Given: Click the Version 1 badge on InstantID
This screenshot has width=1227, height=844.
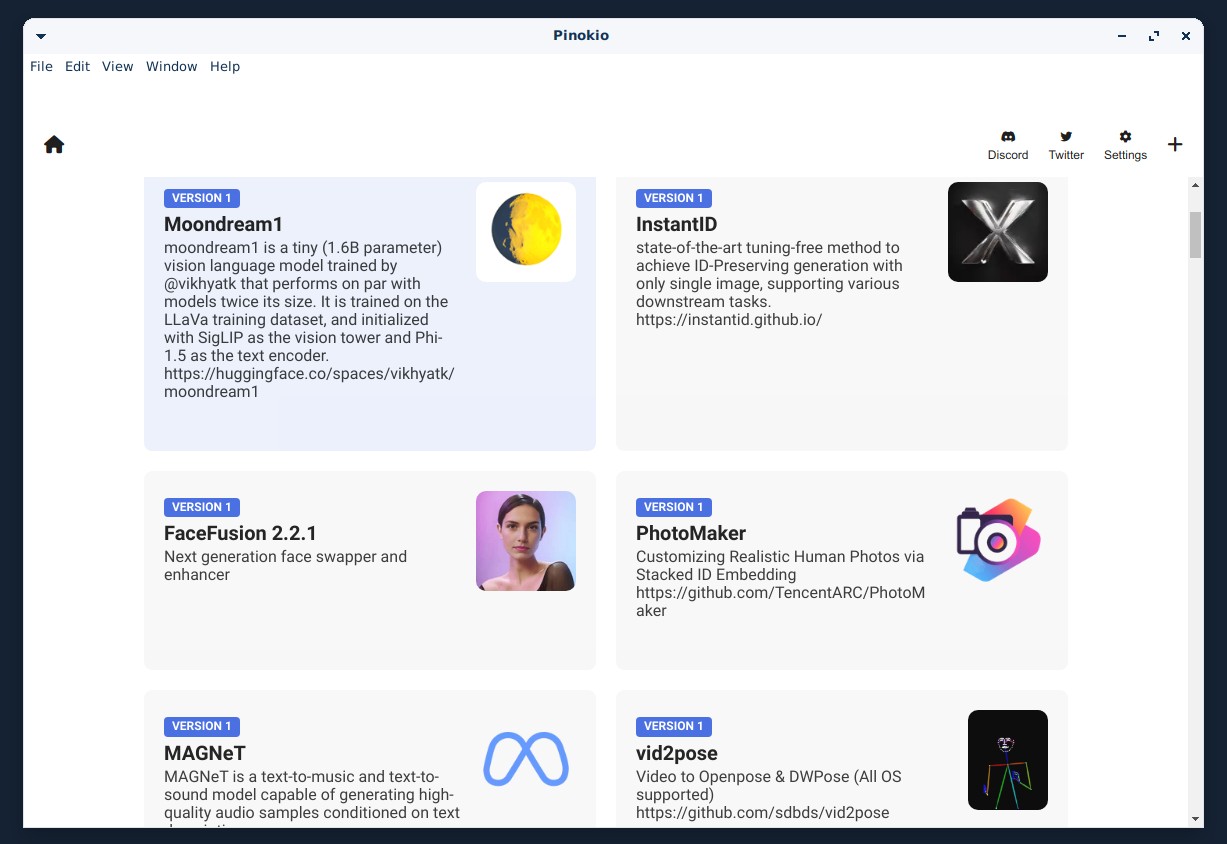Looking at the screenshot, I should point(674,198).
